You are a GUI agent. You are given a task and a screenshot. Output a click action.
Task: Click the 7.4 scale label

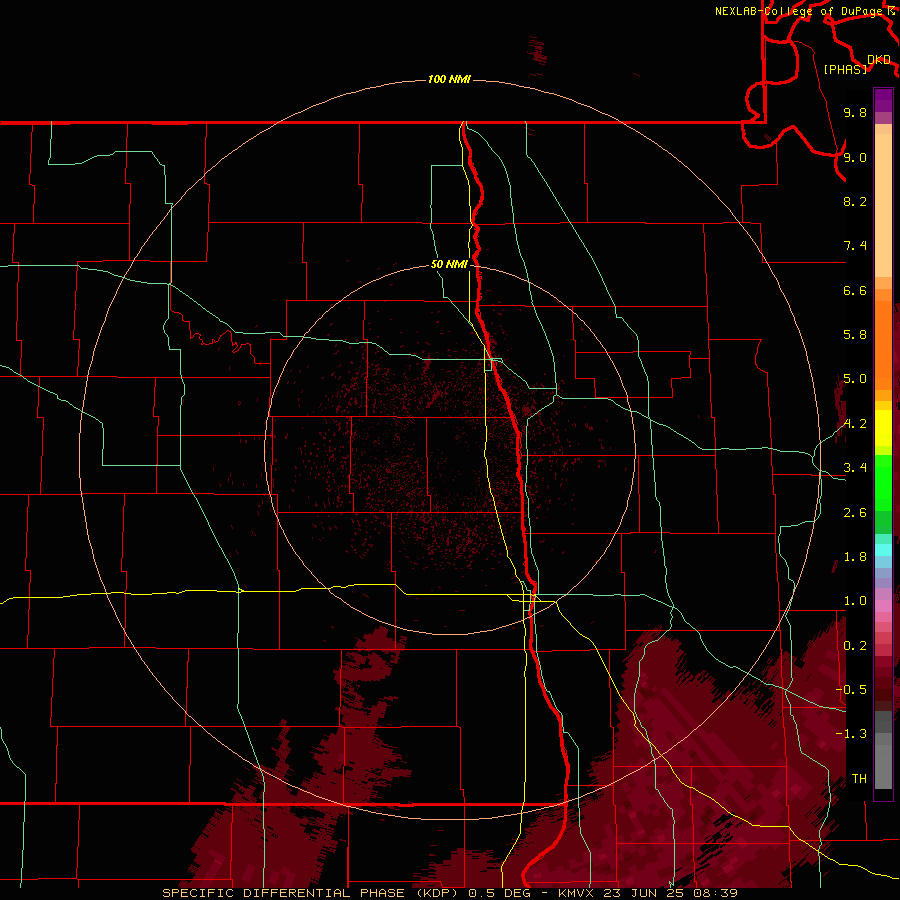tap(855, 246)
